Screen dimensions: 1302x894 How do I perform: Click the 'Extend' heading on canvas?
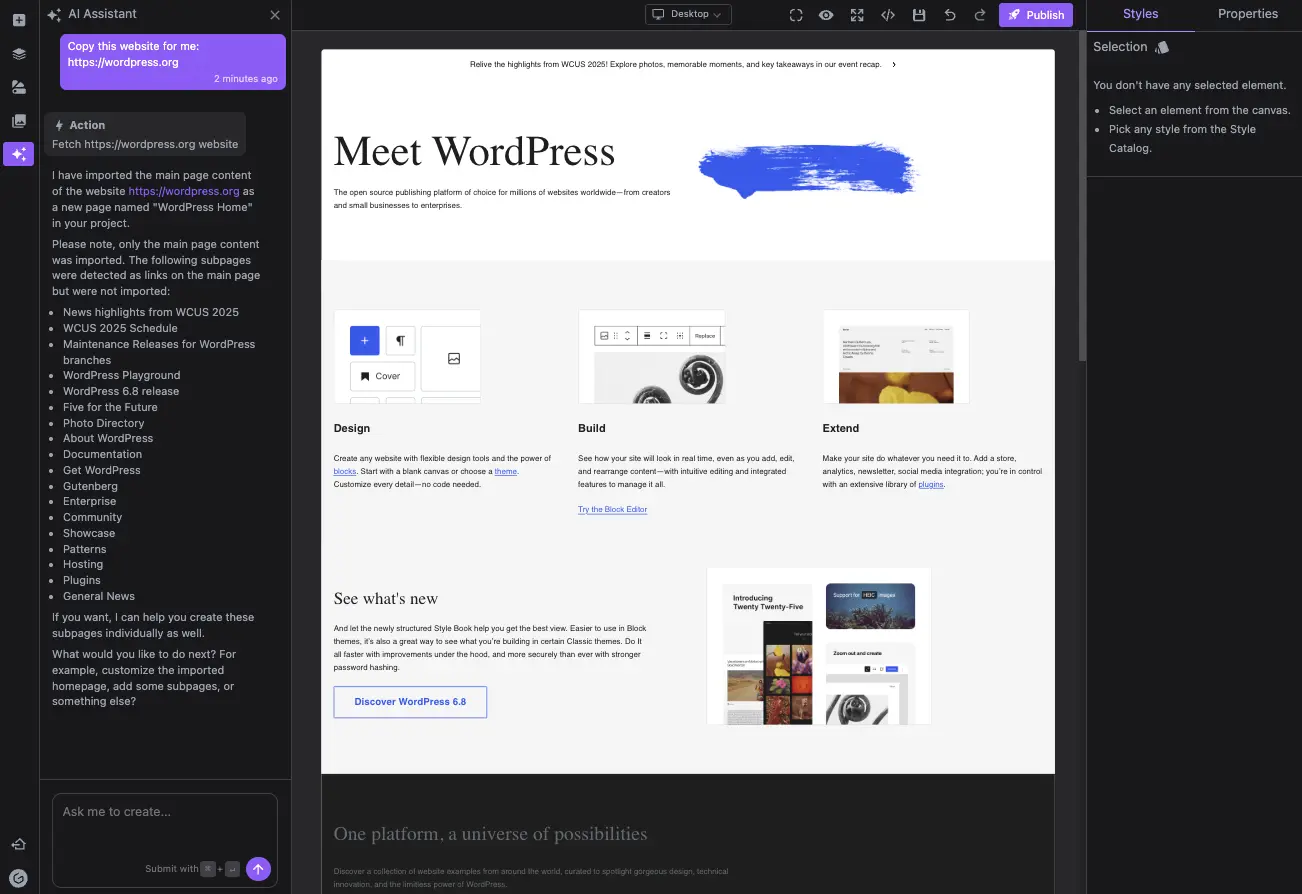tap(841, 428)
